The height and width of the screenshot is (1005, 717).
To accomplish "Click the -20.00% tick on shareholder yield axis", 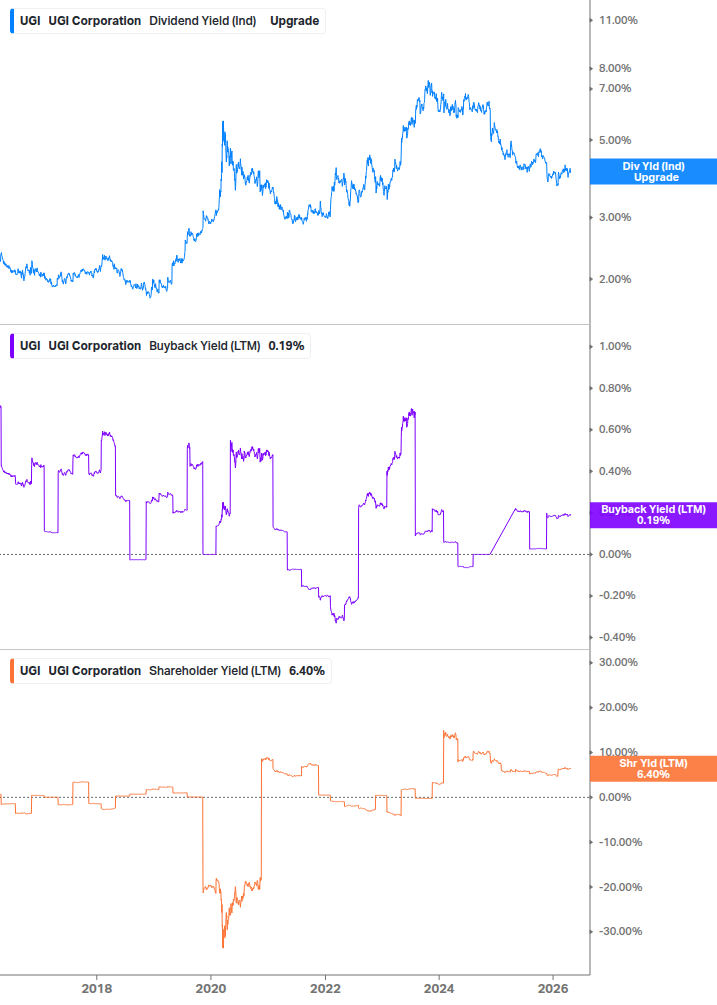I will (620, 887).
